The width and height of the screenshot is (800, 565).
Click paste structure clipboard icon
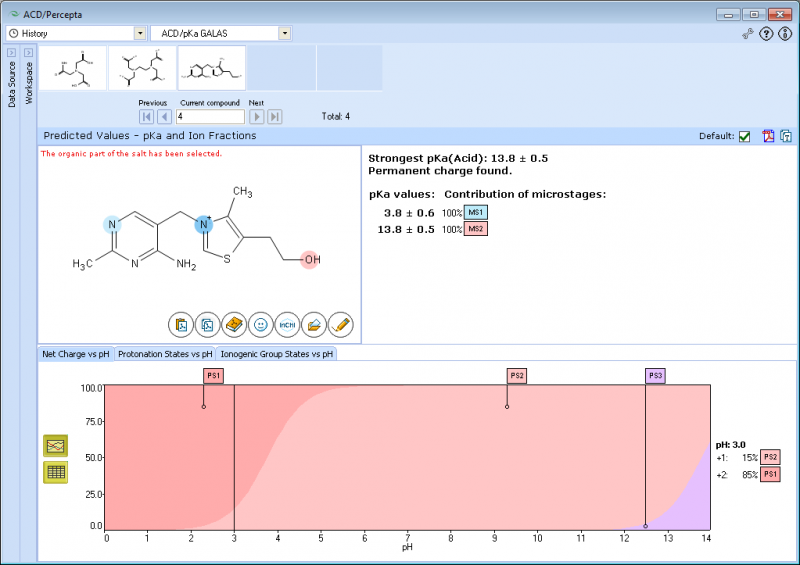pos(181,325)
